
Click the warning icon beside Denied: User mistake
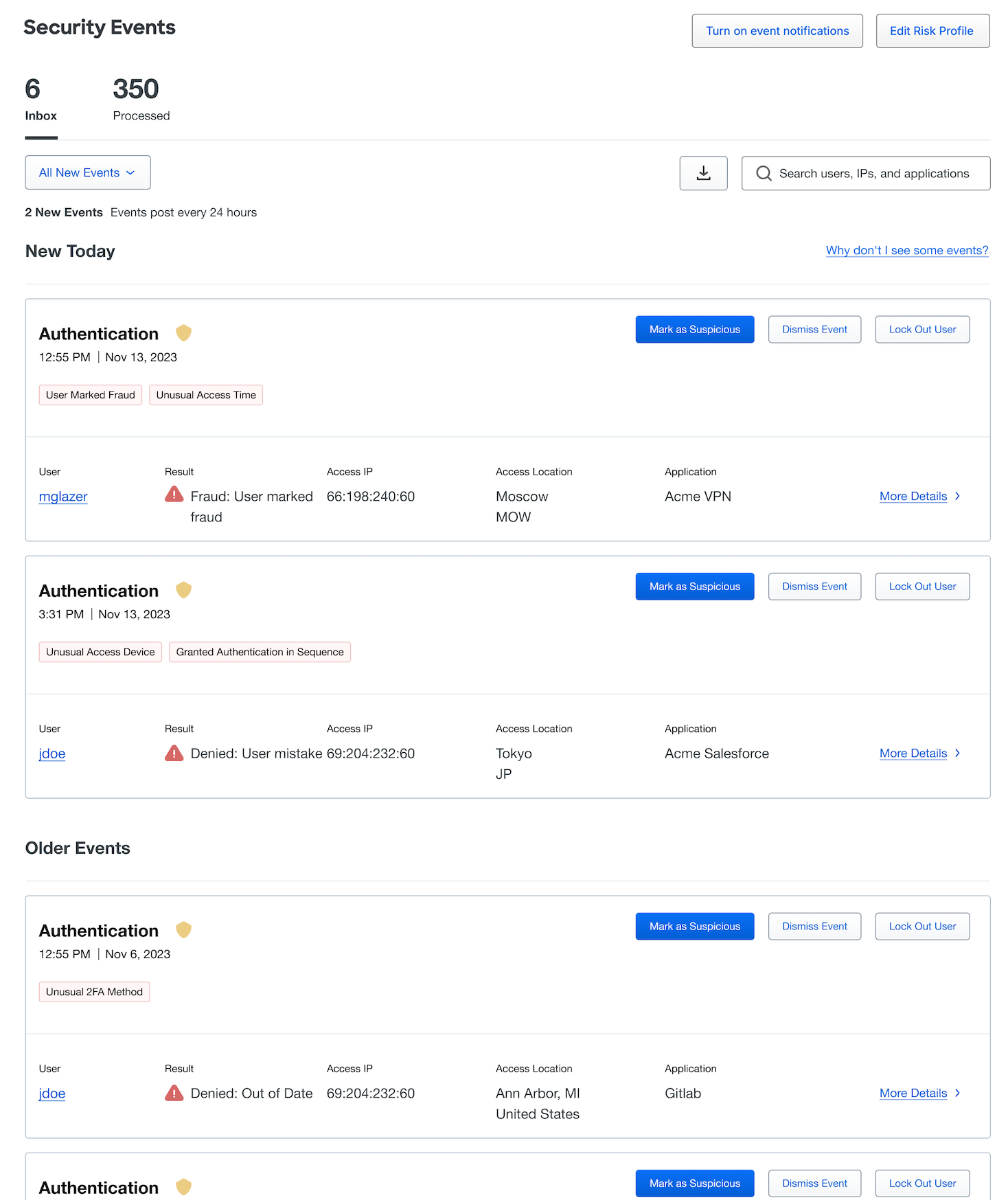[174, 753]
